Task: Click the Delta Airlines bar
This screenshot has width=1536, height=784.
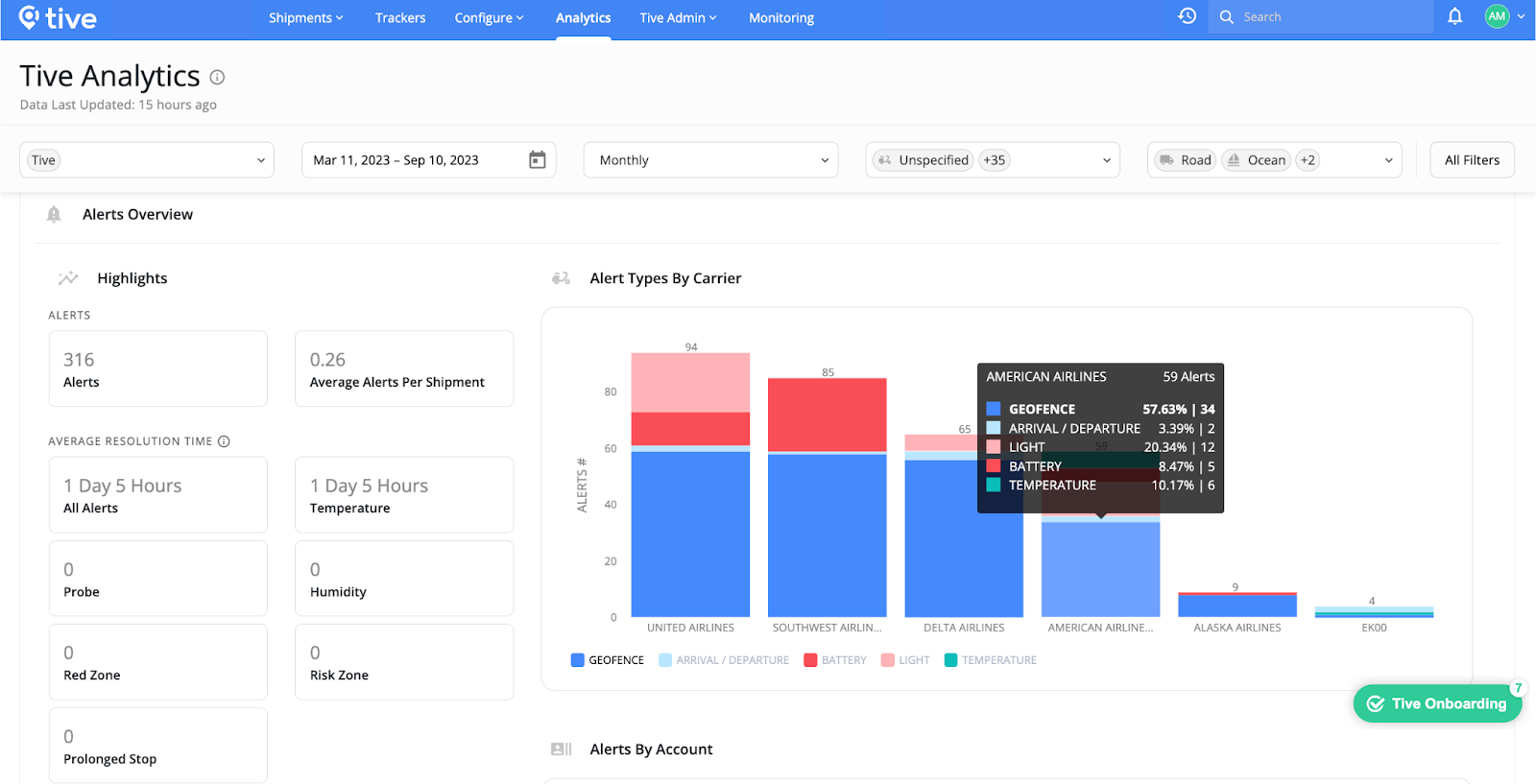Action: pyautogui.click(x=964, y=526)
